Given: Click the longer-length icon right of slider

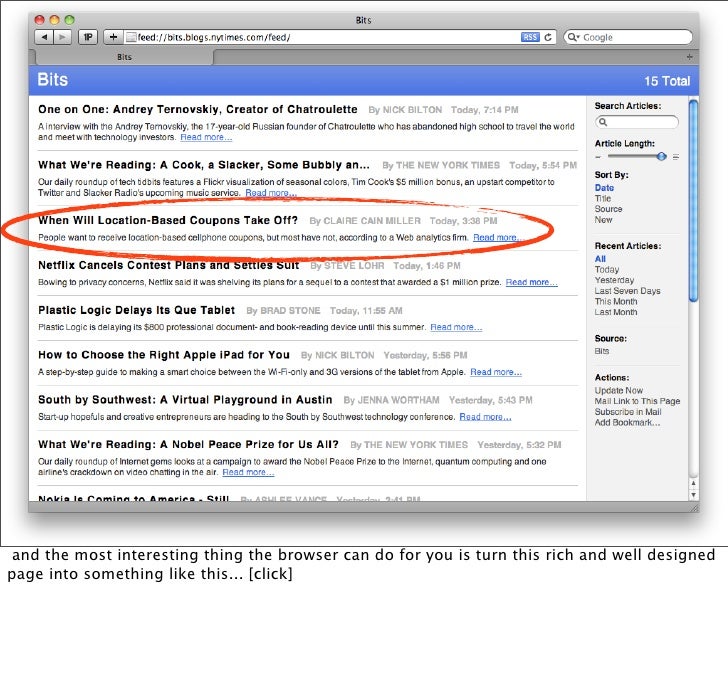Looking at the screenshot, I should [676, 157].
